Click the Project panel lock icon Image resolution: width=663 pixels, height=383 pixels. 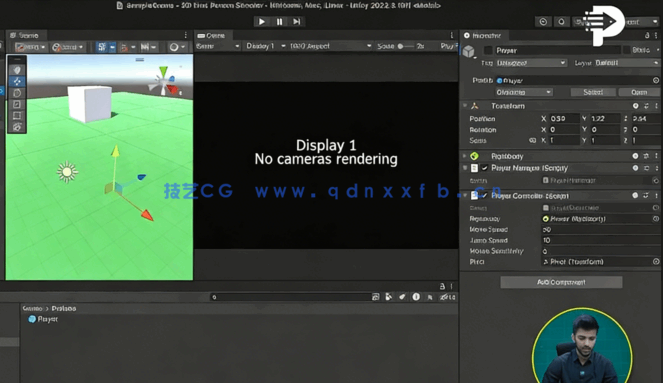tap(442, 286)
